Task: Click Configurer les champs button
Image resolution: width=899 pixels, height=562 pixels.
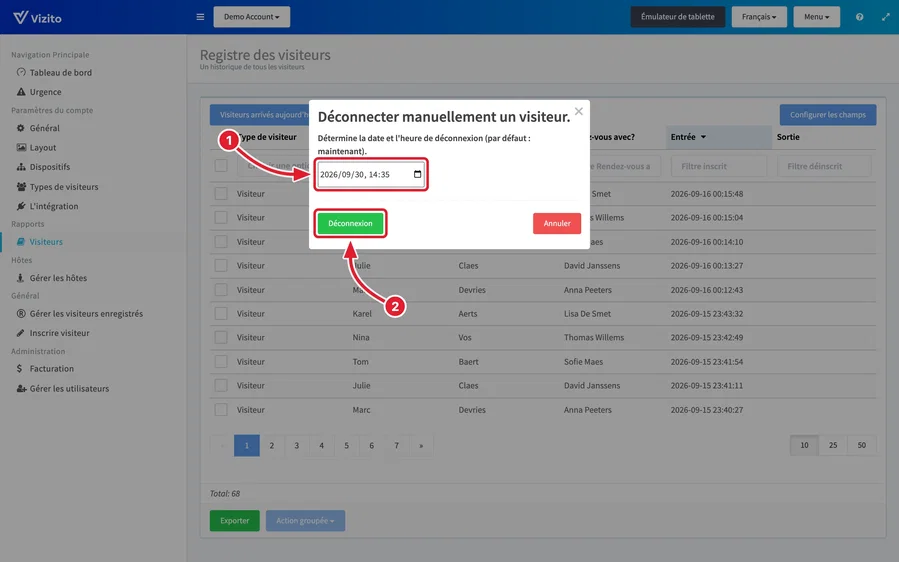Action: (x=827, y=115)
